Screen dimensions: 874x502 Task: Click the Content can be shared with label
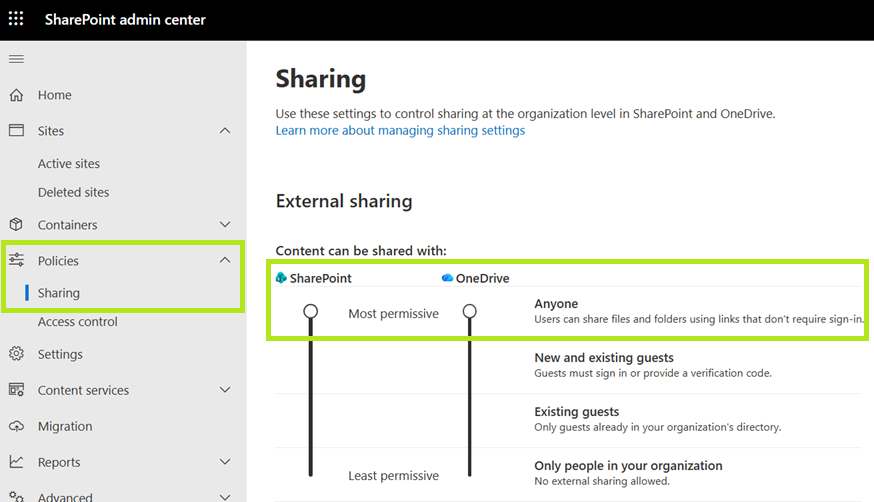(x=361, y=251)
